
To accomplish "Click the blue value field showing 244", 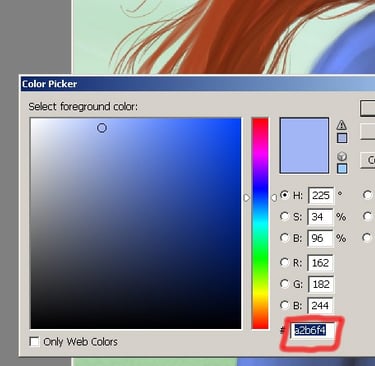I will point(320,305).
